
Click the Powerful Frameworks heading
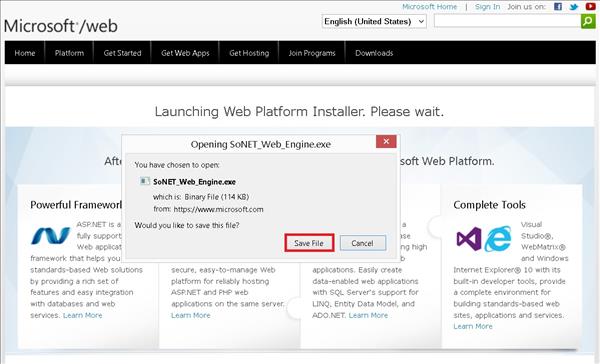[x=76, y=205]
